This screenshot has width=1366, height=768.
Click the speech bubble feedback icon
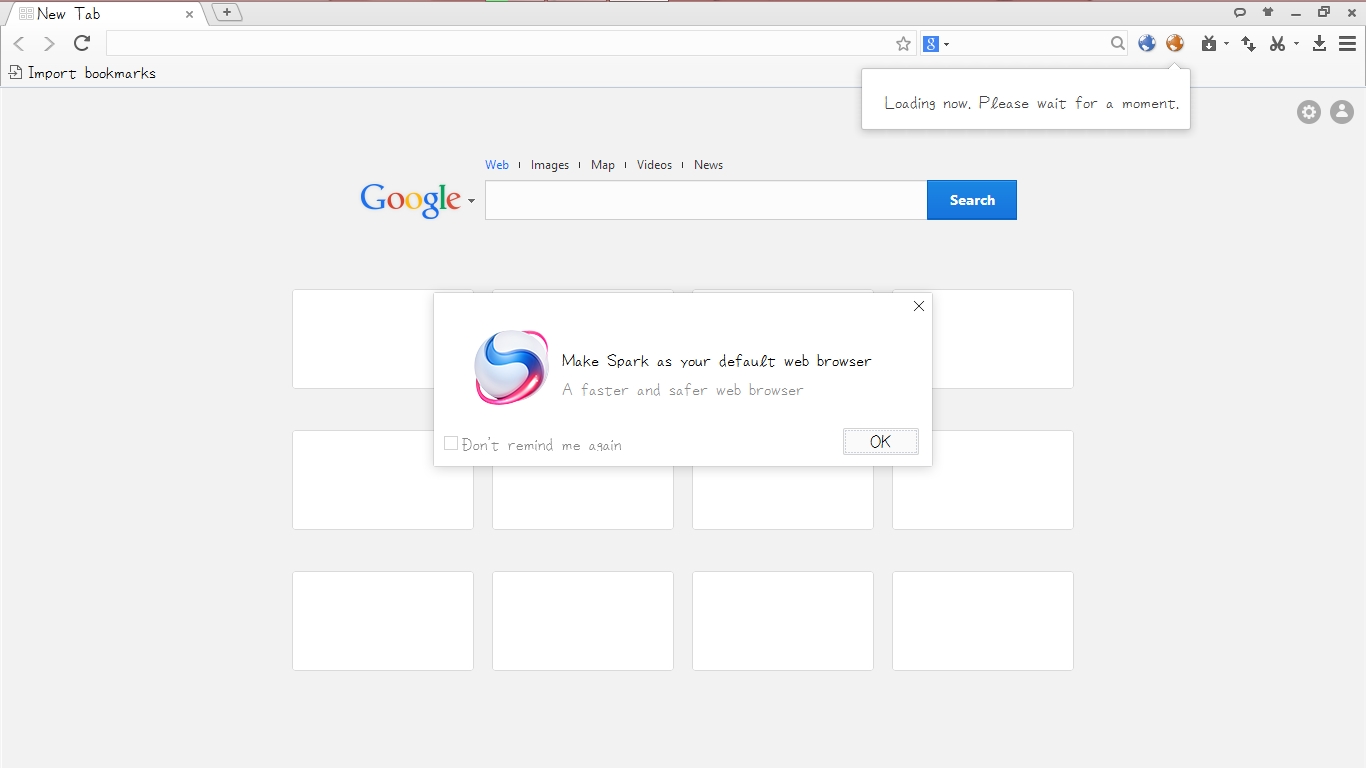(x=1240, y=13)
